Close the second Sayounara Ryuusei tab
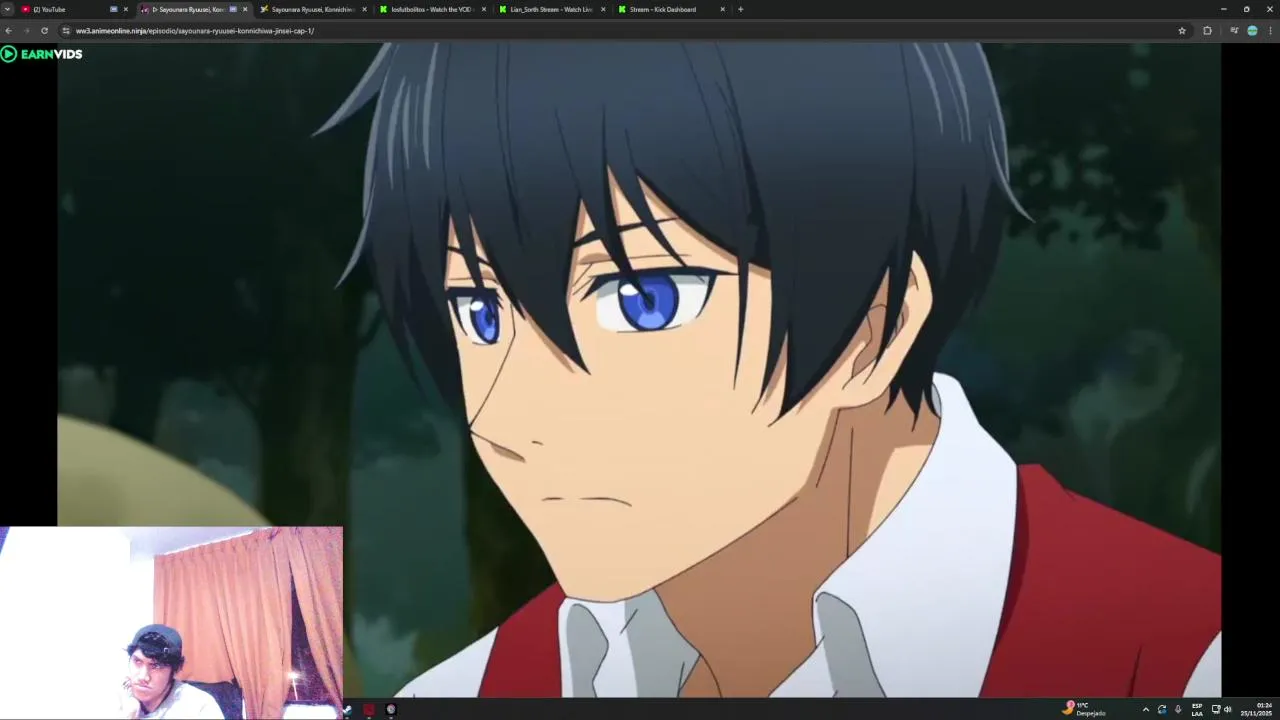The width and height of the screenshot is (1280, 720). (364, 9)
